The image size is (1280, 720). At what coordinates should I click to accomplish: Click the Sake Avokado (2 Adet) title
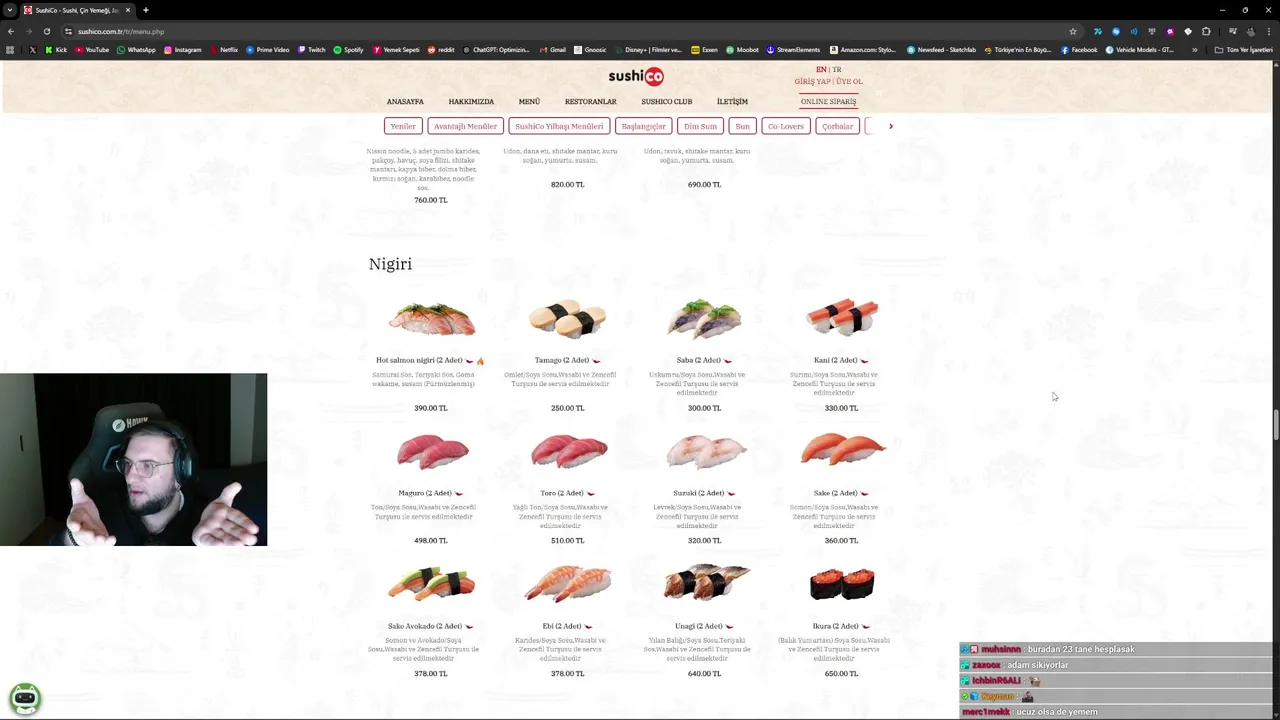[425, 626]
